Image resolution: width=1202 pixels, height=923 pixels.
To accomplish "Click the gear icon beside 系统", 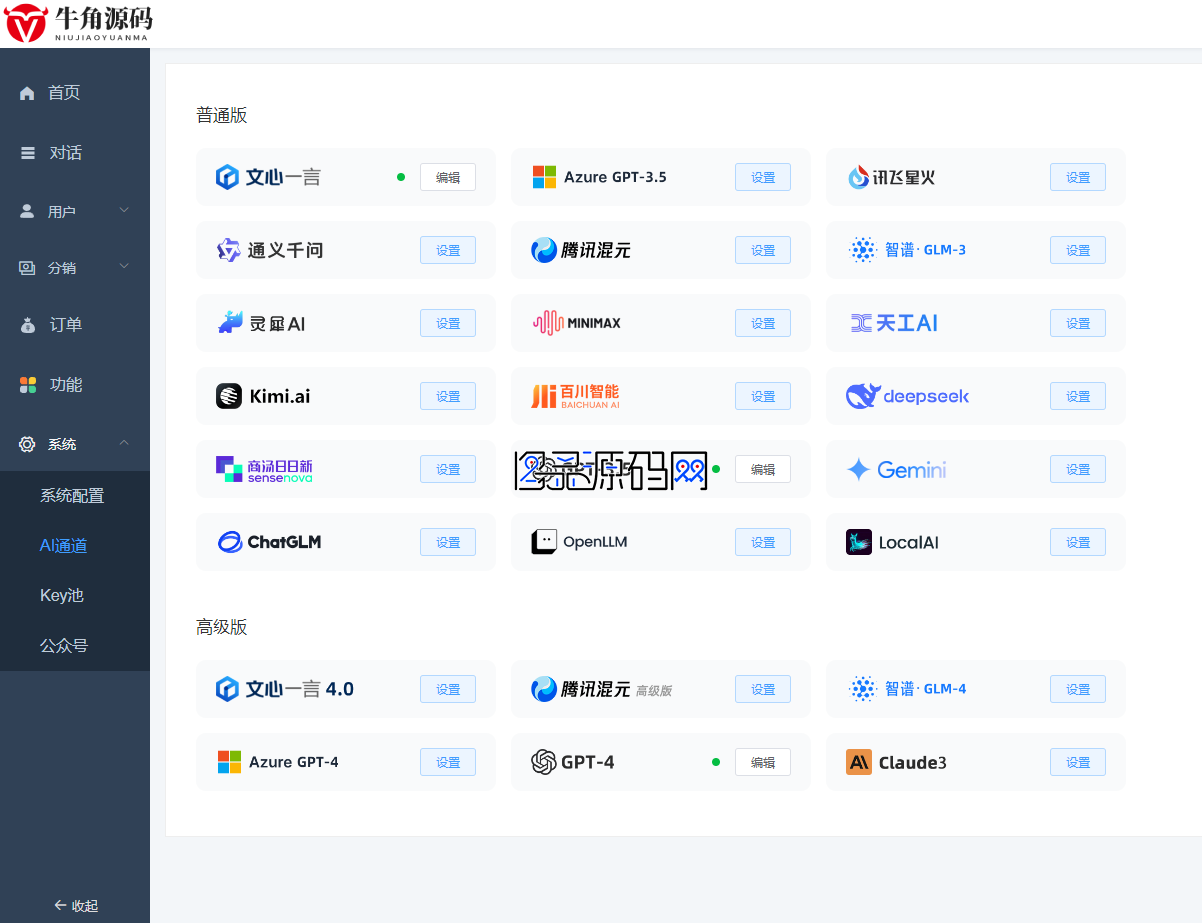I will [x=27, y=444].
